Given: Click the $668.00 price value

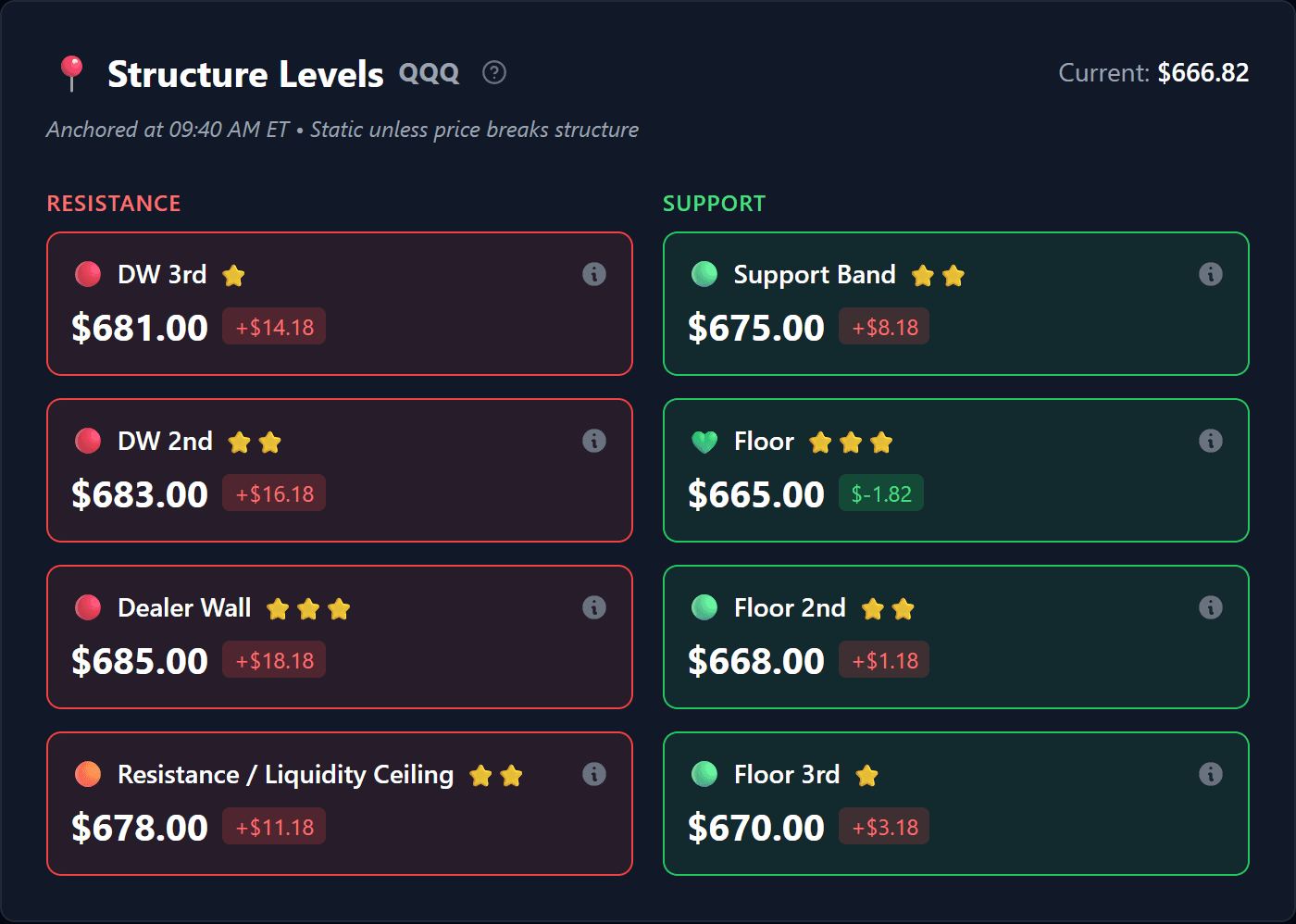Looking at the screenshot, I should [x=756, y=661].
